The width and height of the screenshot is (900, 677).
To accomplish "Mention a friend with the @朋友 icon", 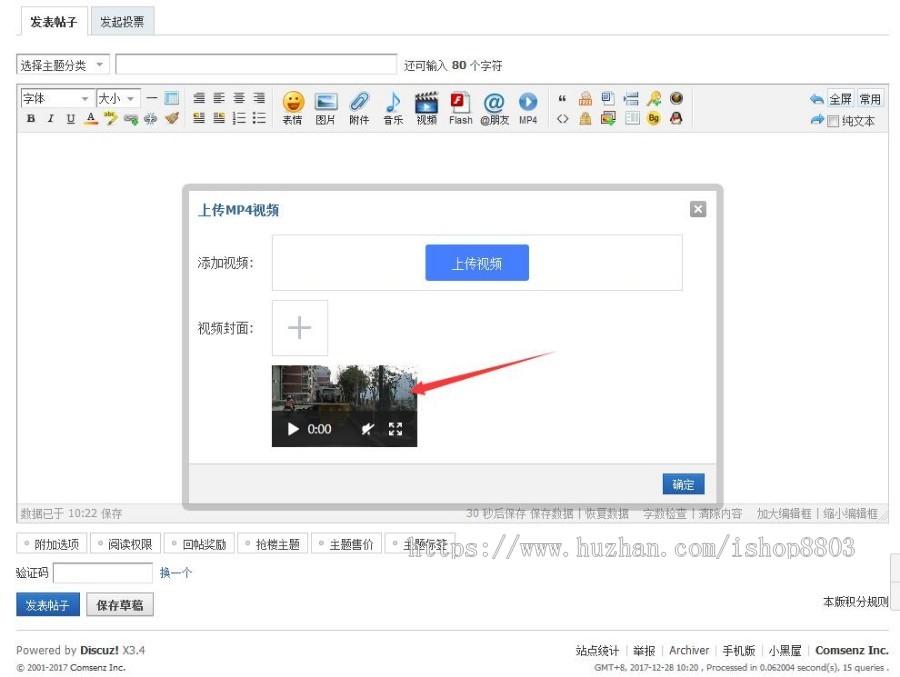I will [493, 104].
